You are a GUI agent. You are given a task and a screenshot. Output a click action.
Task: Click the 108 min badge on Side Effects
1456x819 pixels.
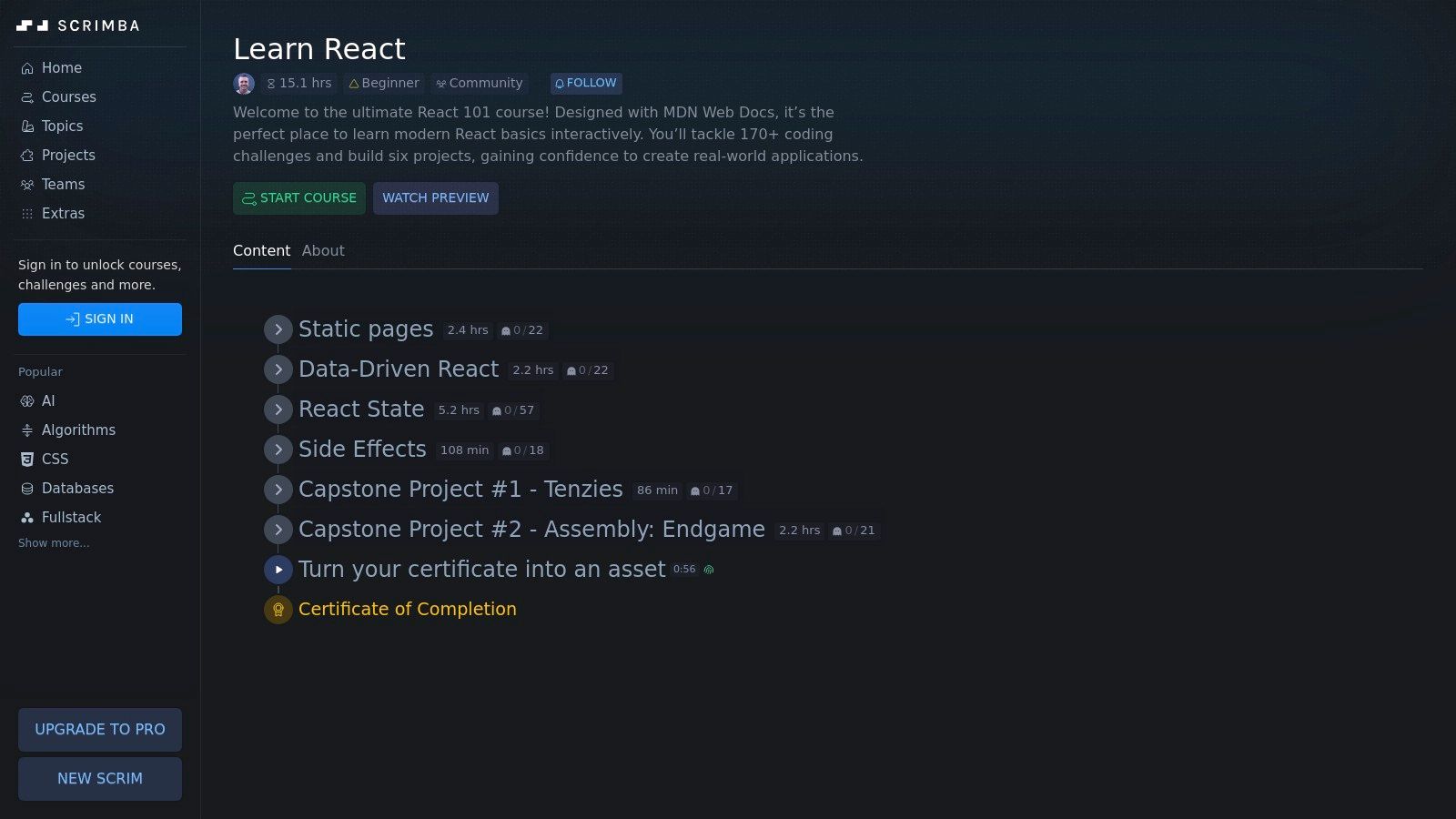[x=464, y=450]
